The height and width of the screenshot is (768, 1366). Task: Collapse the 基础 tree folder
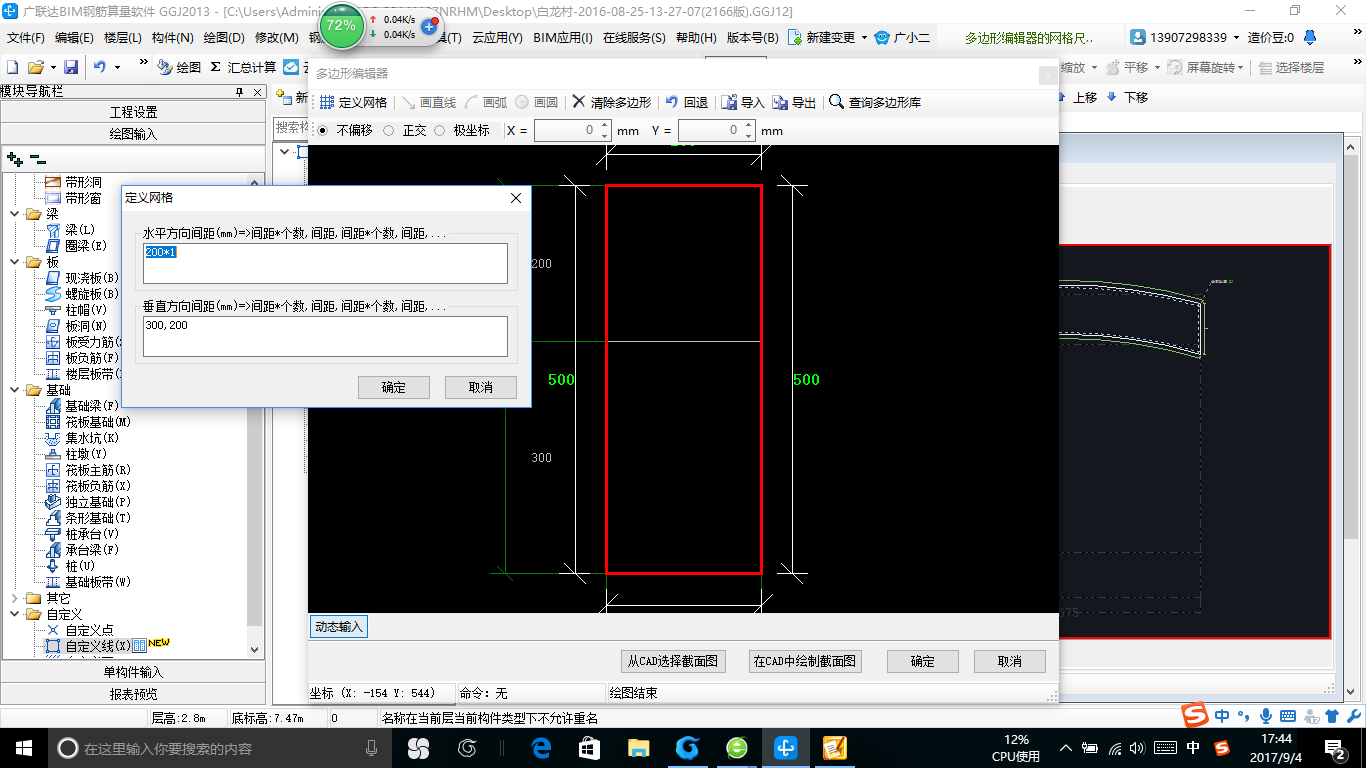(14, 390)
